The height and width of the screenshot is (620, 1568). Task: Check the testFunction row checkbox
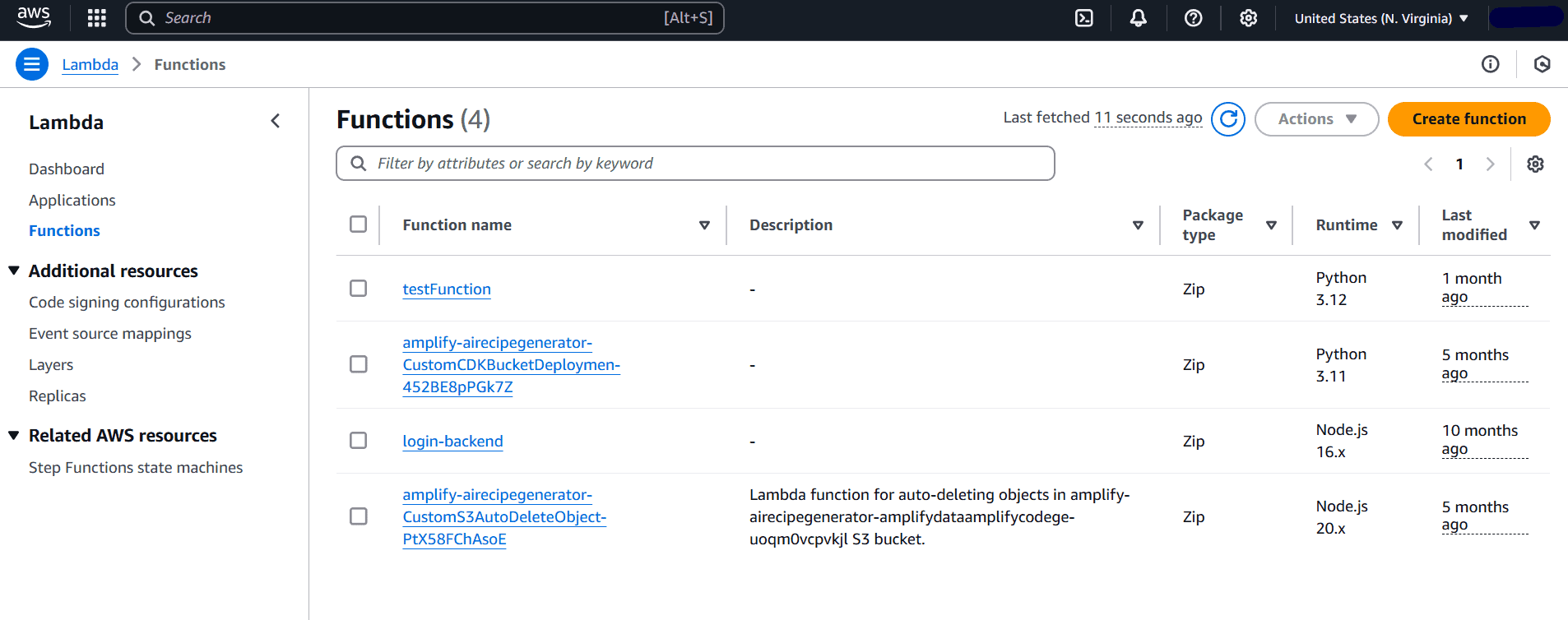[358, 288]
